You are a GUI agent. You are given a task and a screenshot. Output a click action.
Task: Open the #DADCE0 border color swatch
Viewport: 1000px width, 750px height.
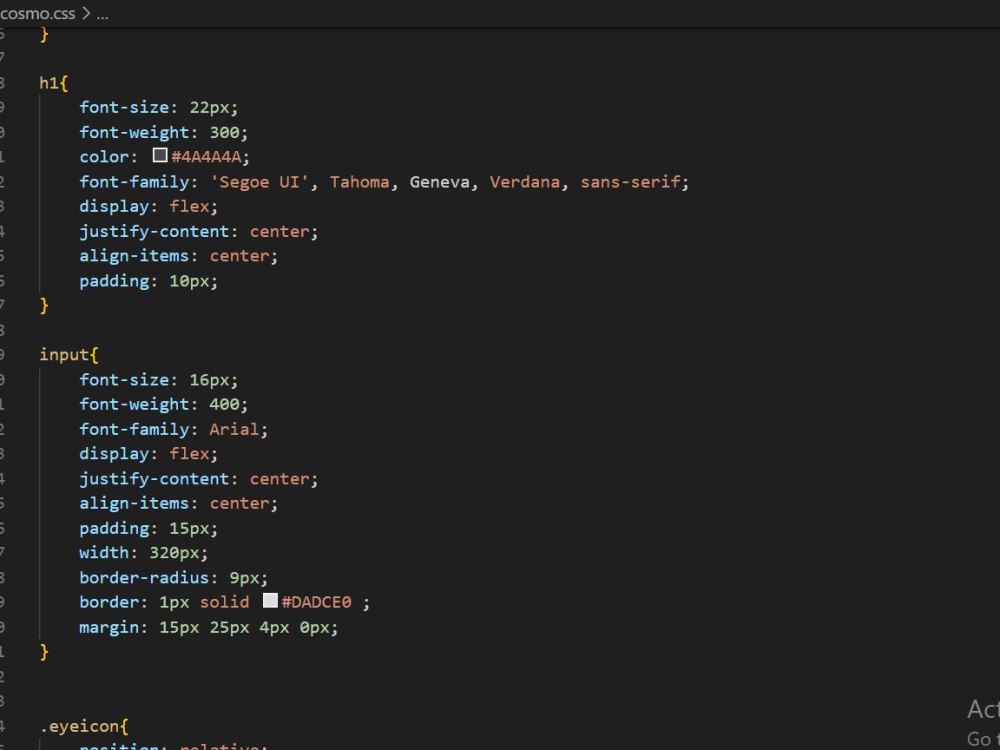[x=270, y=600]
